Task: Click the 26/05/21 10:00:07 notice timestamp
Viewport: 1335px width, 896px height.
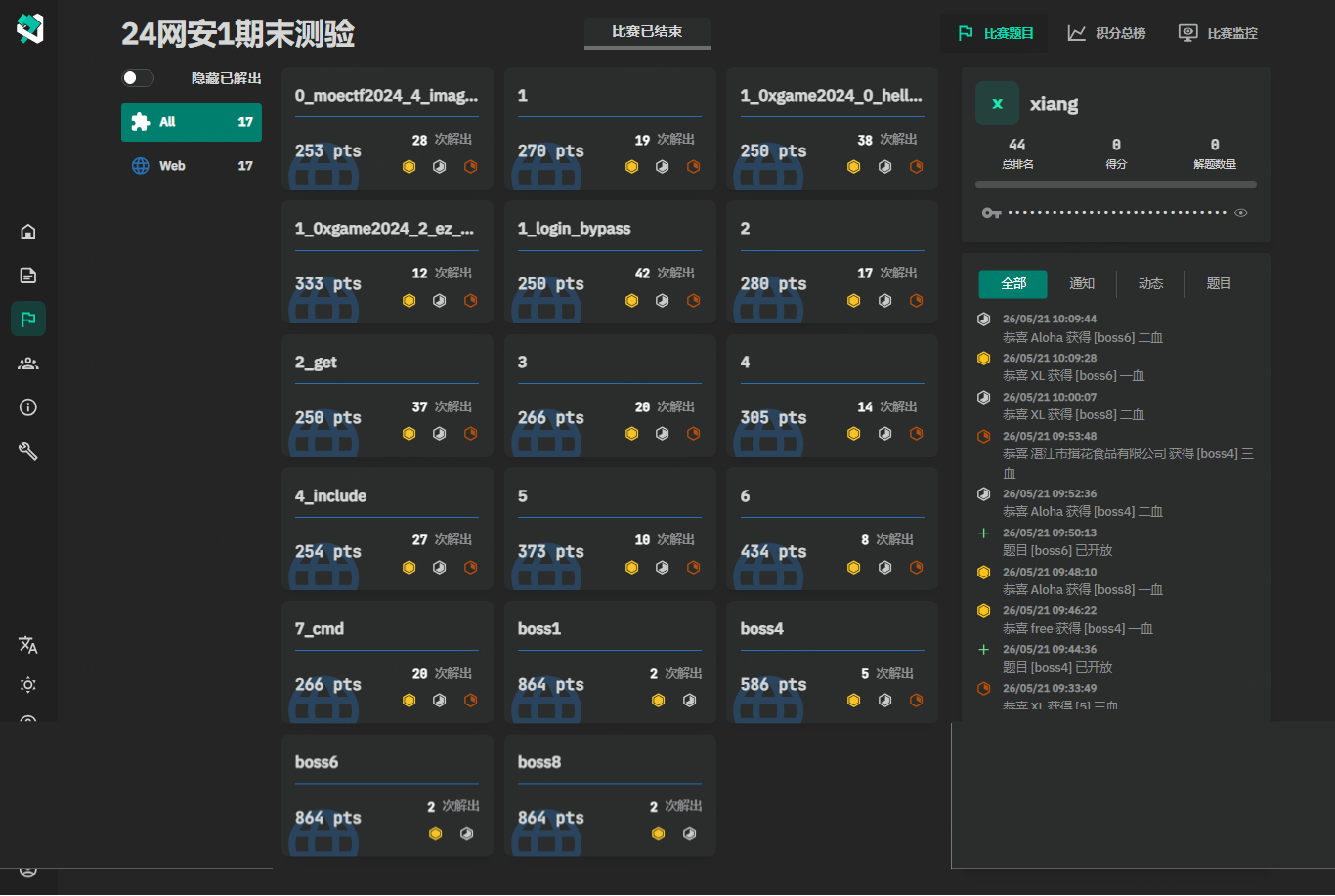Action: click(1050, 397)
